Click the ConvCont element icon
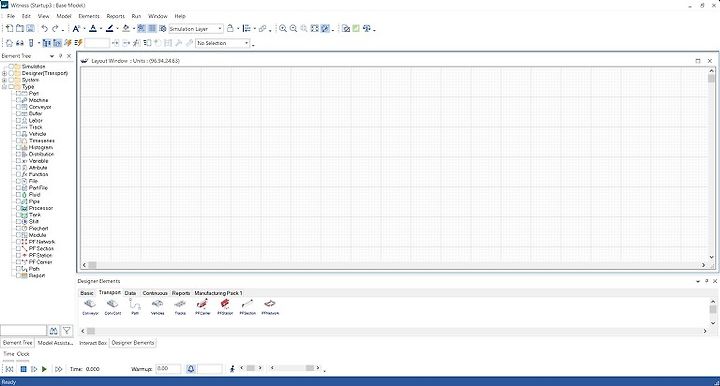720x386 pixels. [112, 304]
